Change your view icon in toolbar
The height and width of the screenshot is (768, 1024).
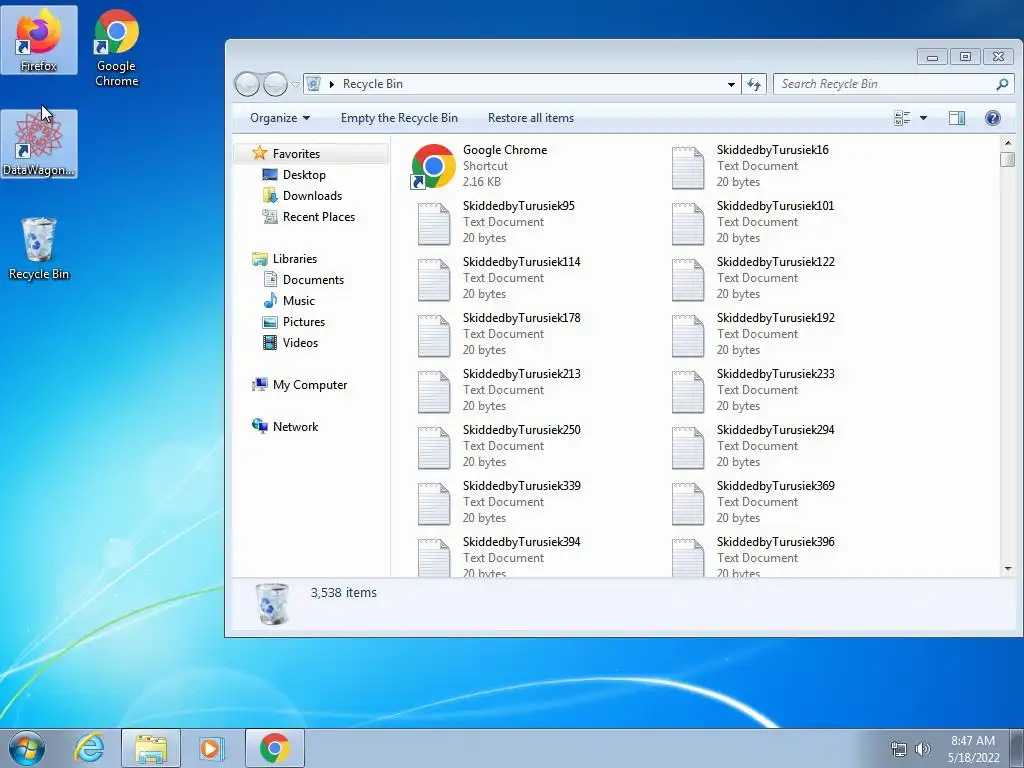point(902,118)
